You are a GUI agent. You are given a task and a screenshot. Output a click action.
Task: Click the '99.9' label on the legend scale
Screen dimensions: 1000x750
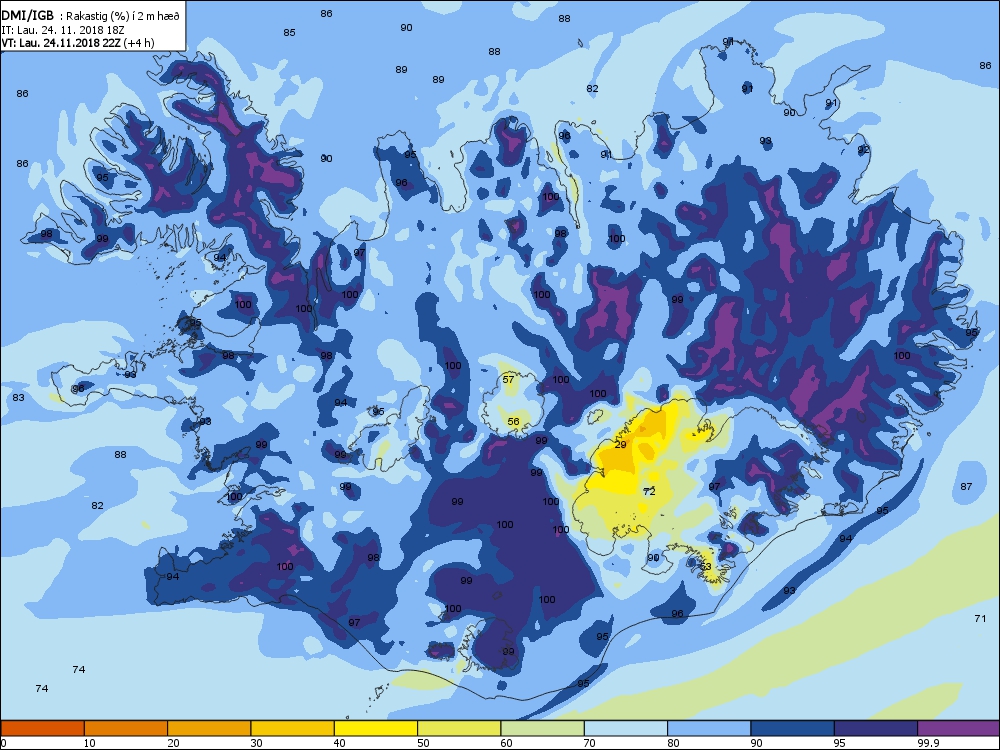click(927, 743)
